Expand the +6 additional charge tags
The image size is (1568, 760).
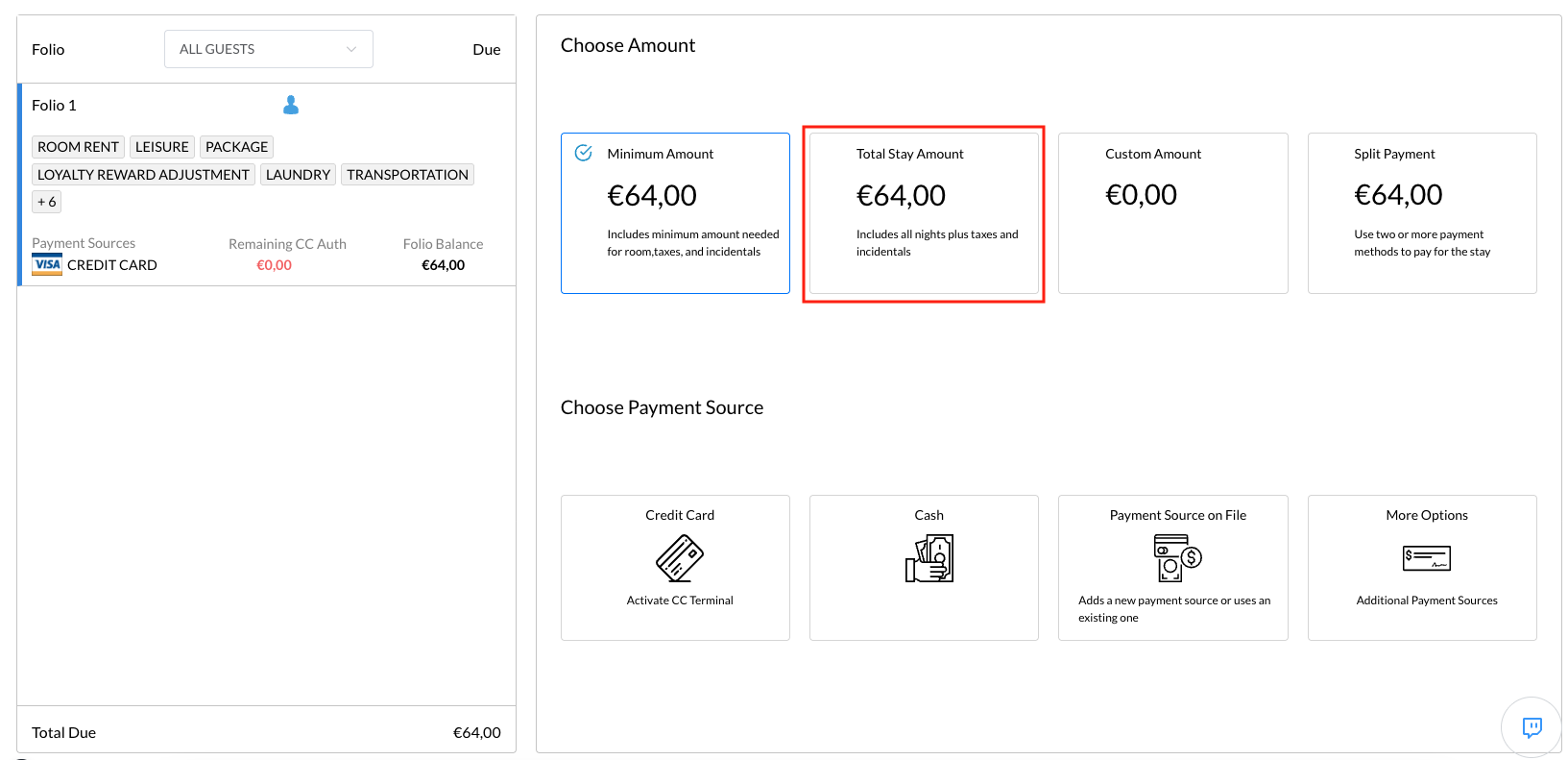46,202
